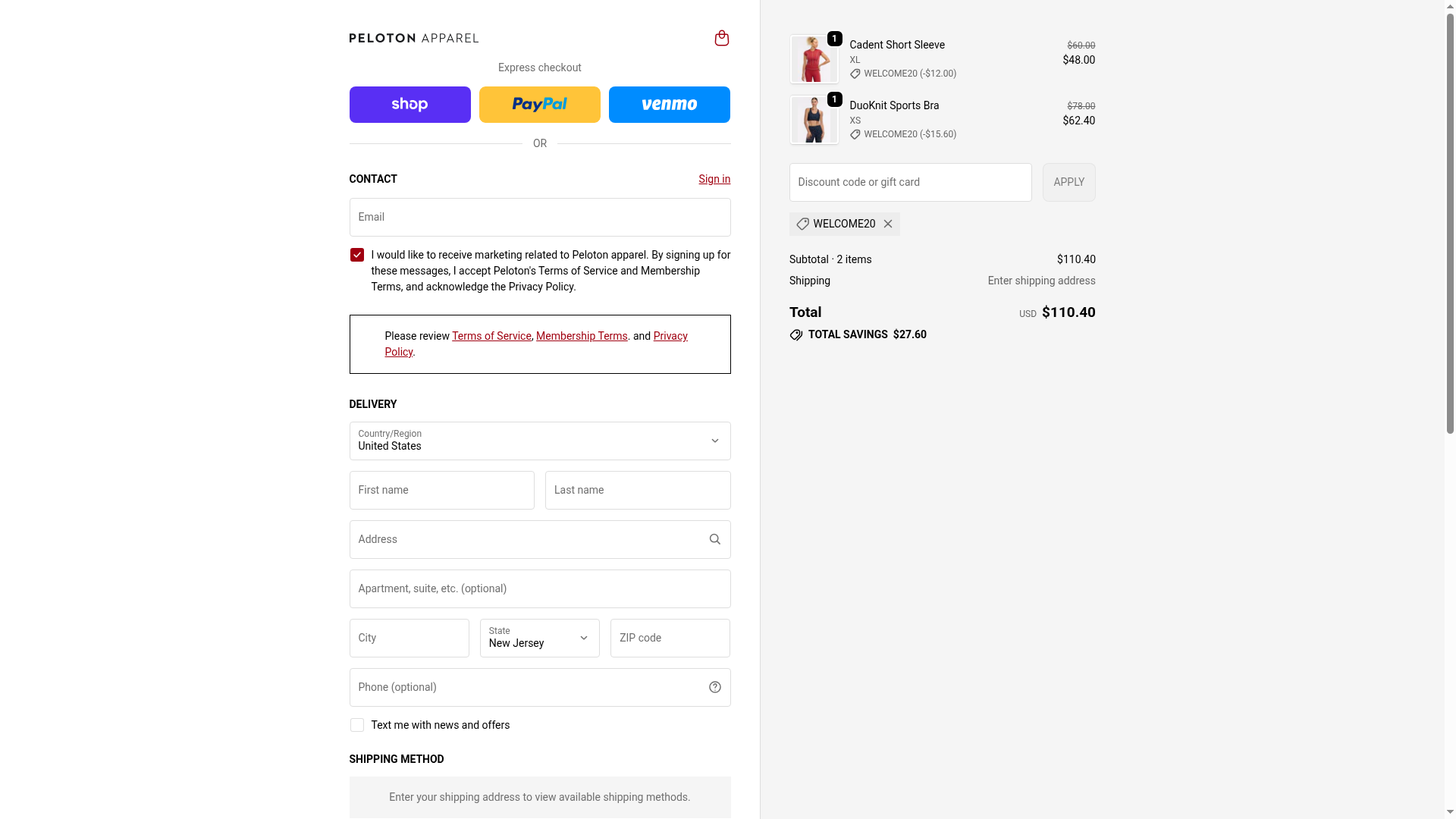Open the Country/Region dropdown

539,441
